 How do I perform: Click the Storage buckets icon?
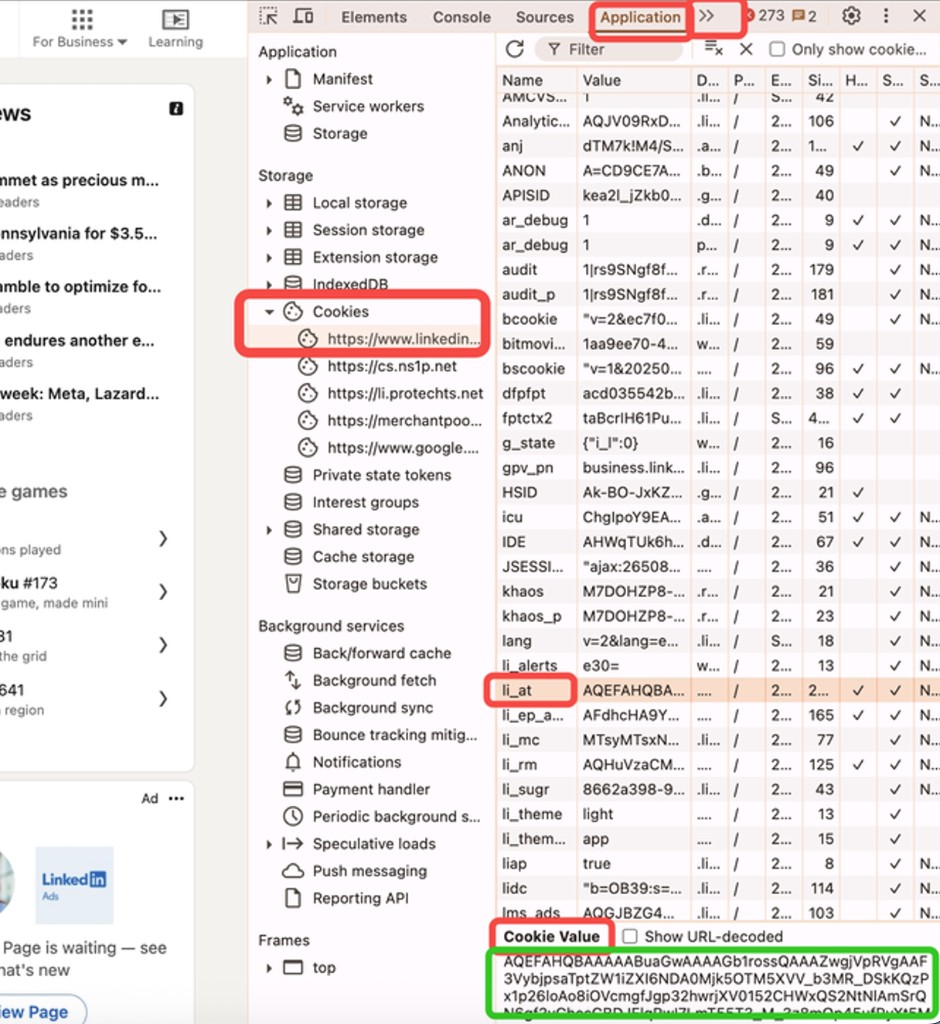(293, 583)
